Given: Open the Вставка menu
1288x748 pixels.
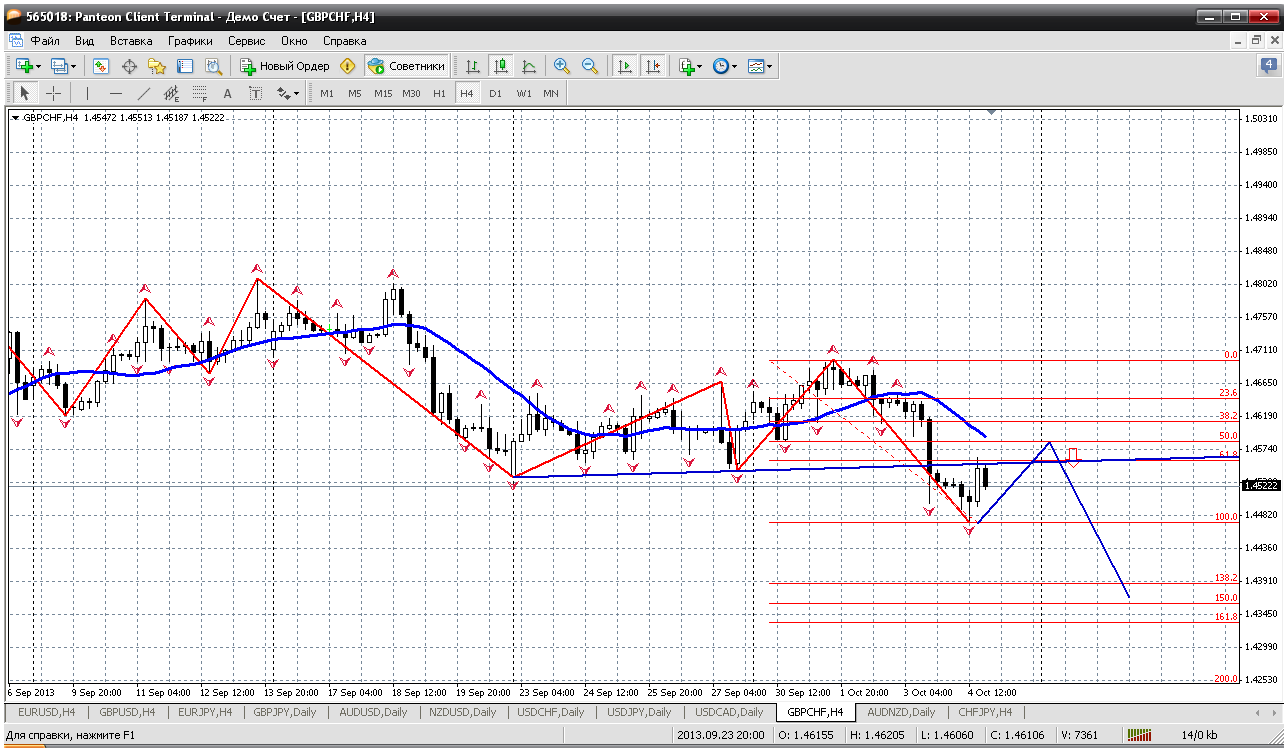Looking at the screenshot, I should pyautogui.click(x=131, y=41).
